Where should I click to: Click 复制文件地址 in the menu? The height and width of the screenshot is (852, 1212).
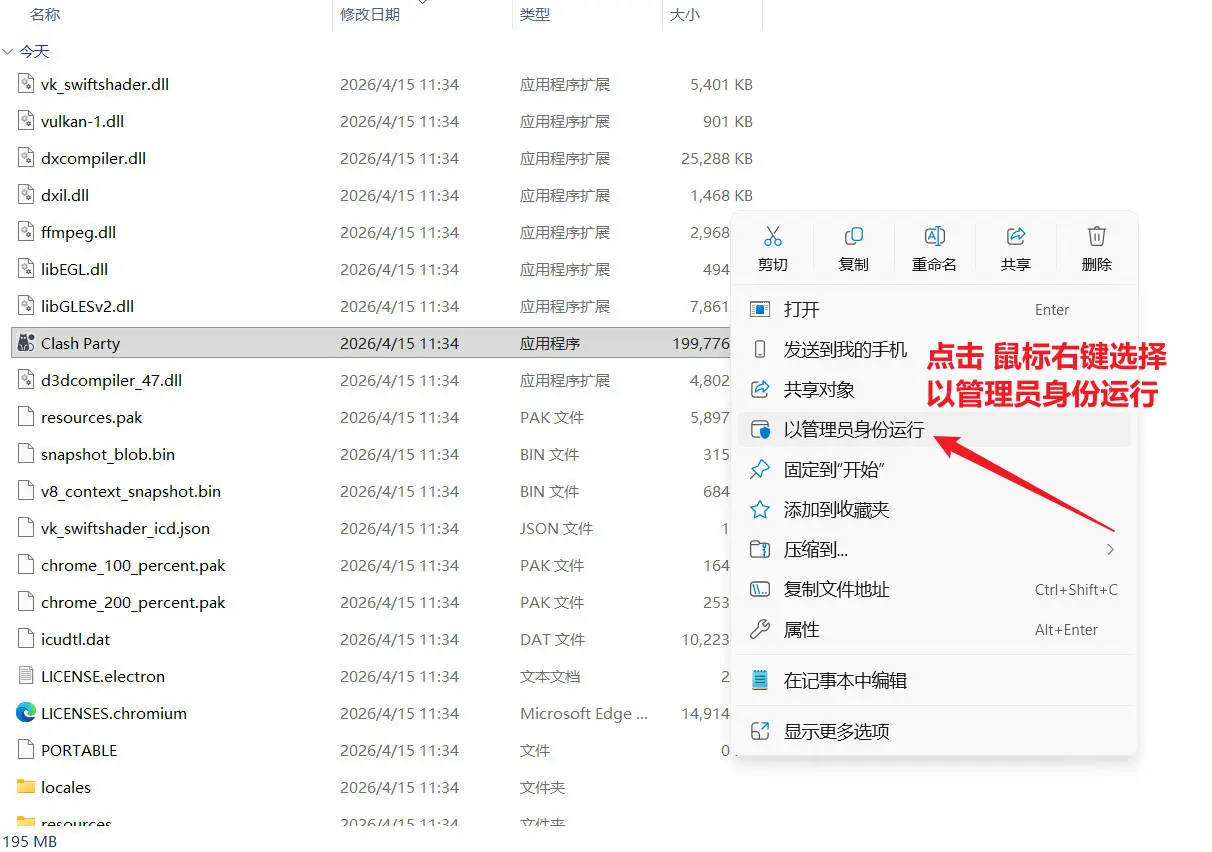(838, 589)
